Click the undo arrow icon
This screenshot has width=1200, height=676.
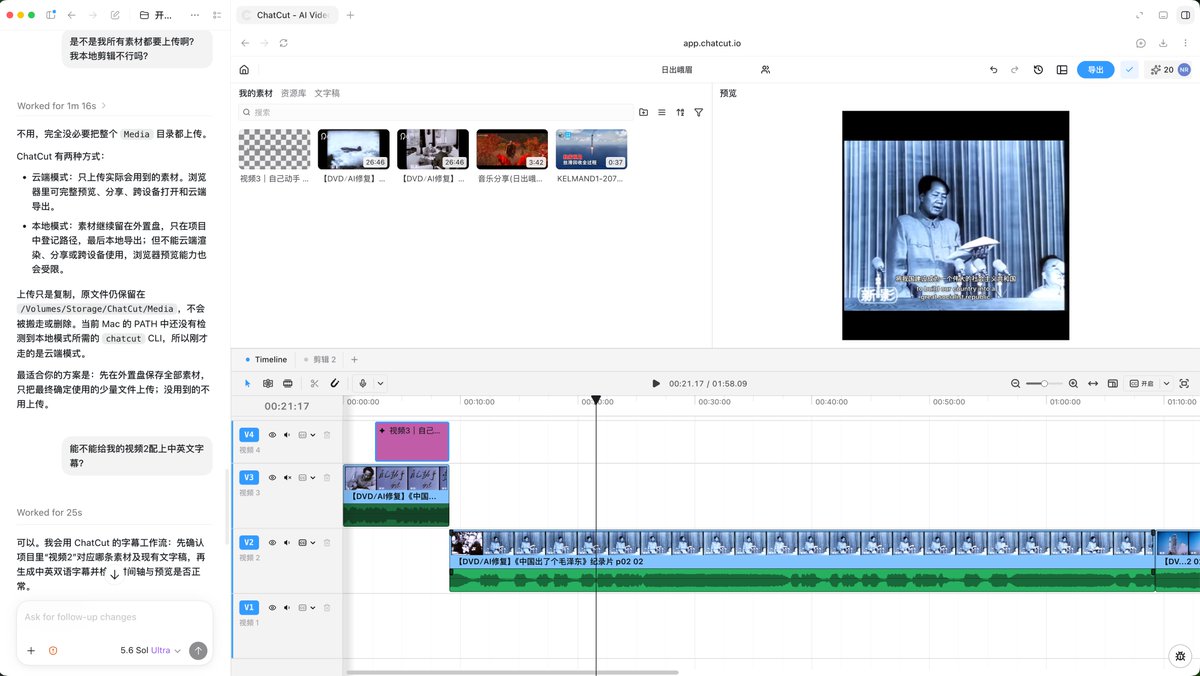[993, 70]
